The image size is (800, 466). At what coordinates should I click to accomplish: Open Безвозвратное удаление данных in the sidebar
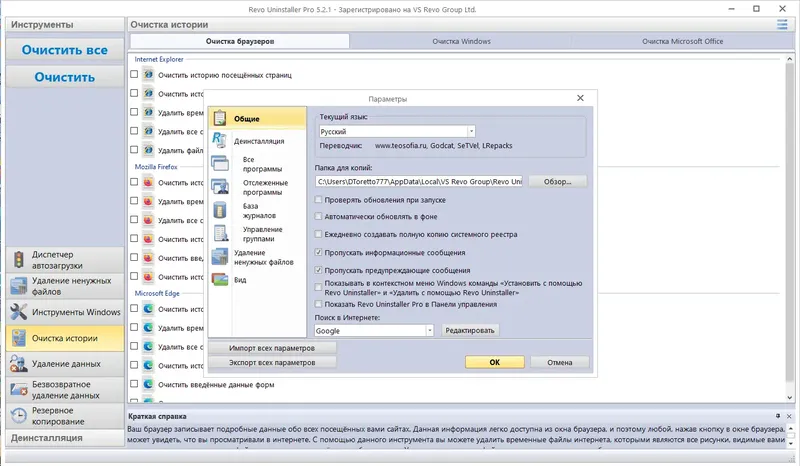pyautogui.click(x=65, y=389)
